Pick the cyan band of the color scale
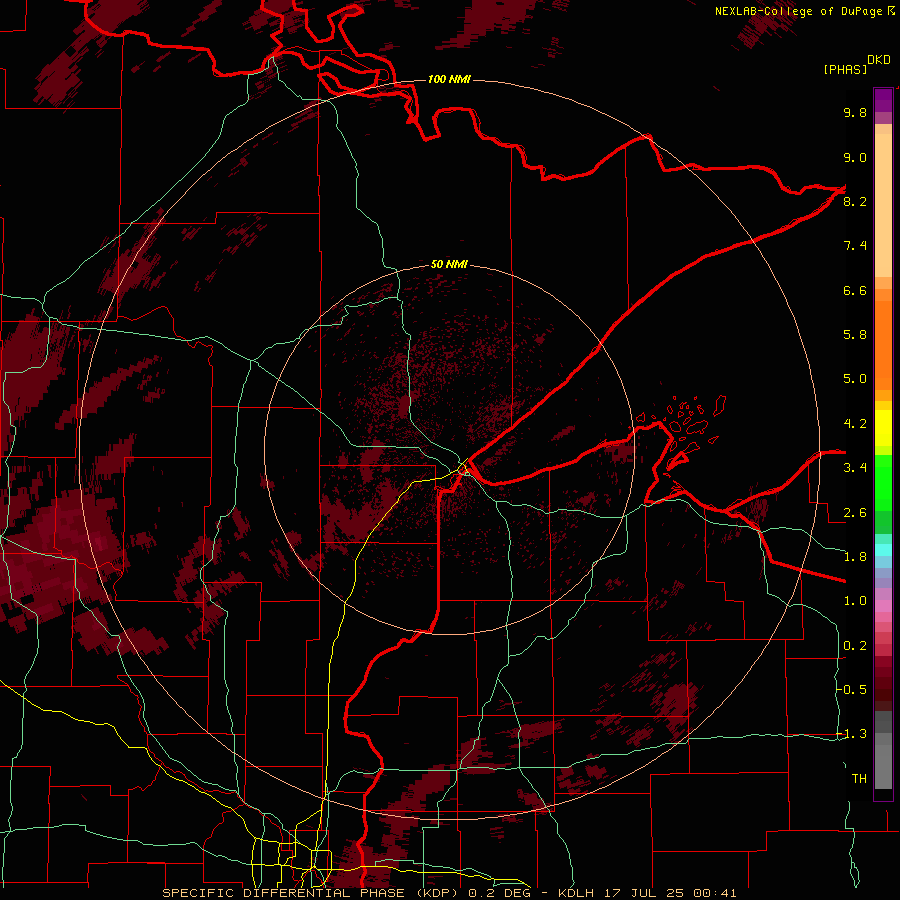Image resolution: width=900 pixels, height=900 pixels. (883, 550)
